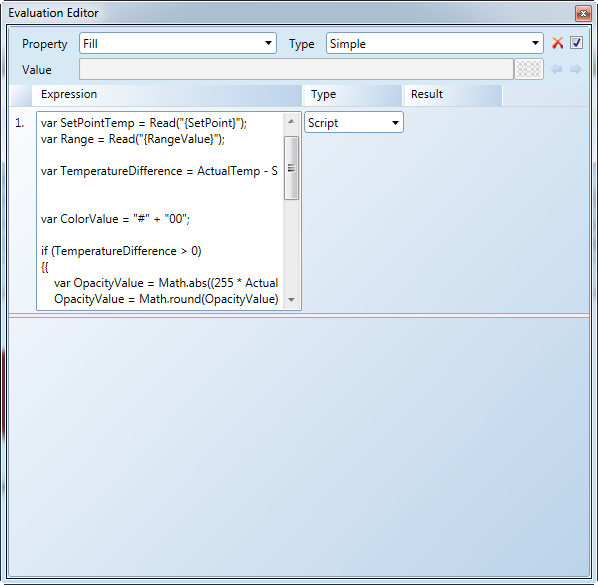The image size is (598, 585).
Task: Open the Type dropdown showing Simple
Action: (x=435, y=43)
